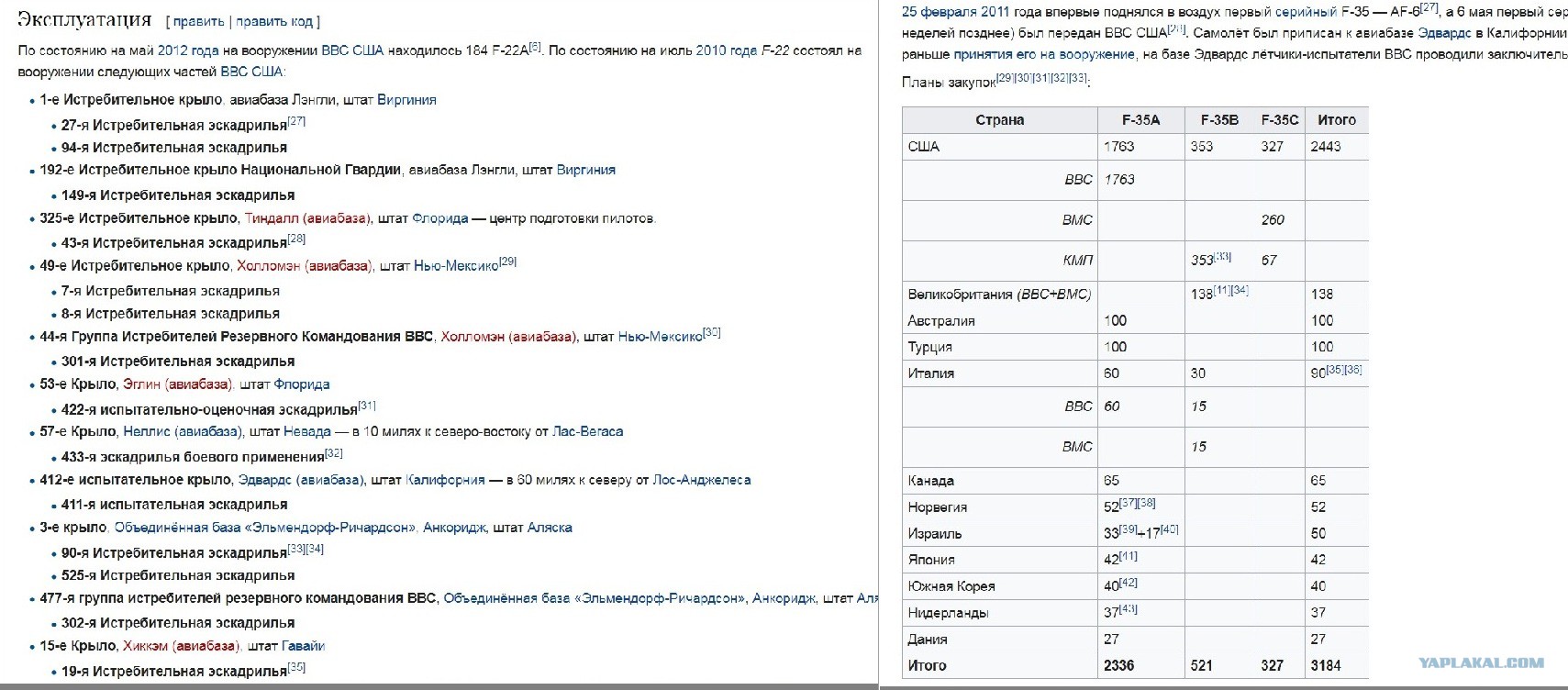
Task: Follow the '25 февраля' date link
Action: pos(939,12)
